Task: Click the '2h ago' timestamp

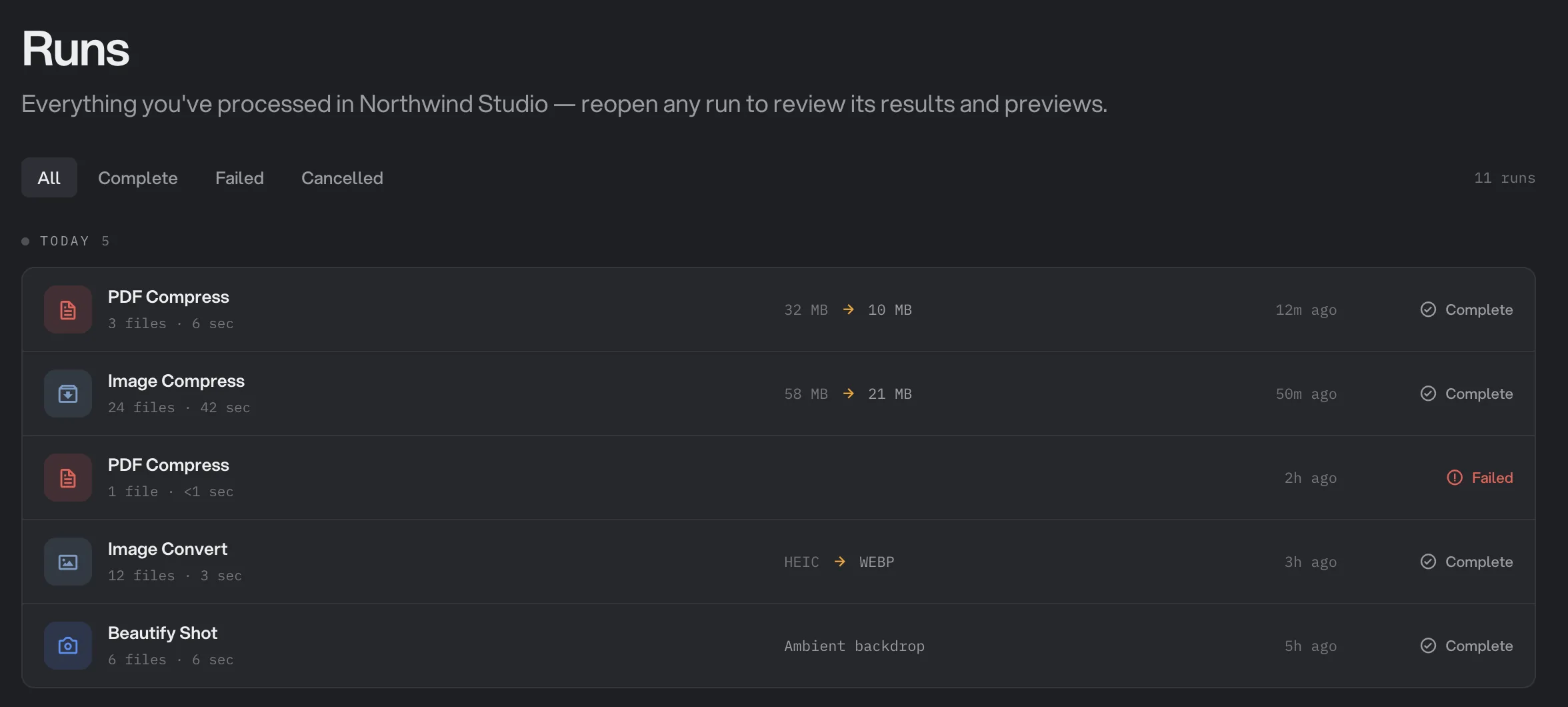Action: (x=1311, y=478)
